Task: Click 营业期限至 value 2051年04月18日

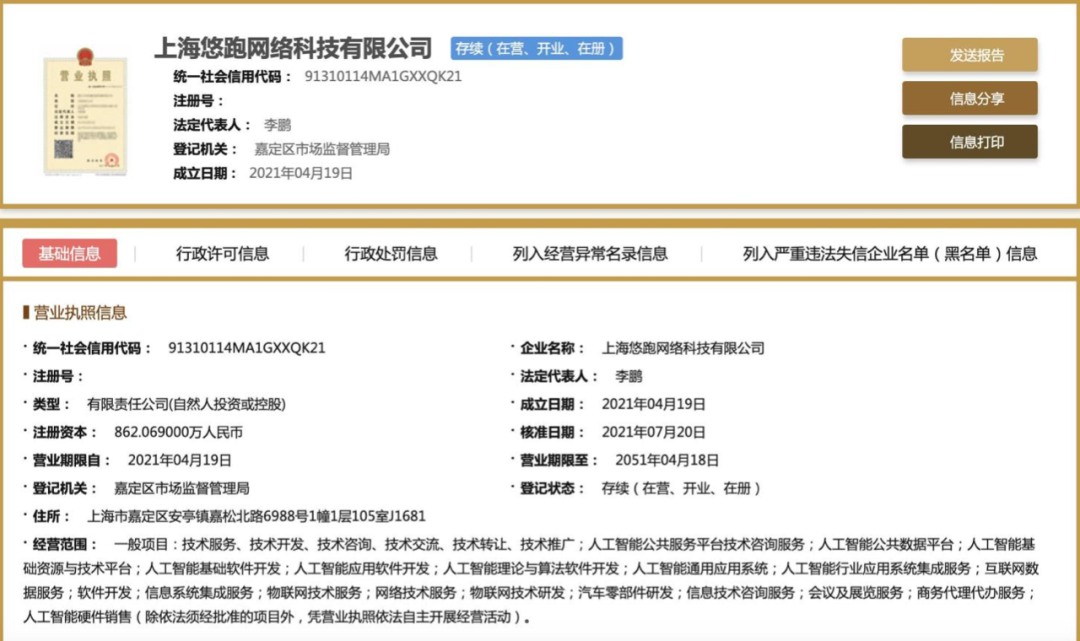Action: click(667, 460)
